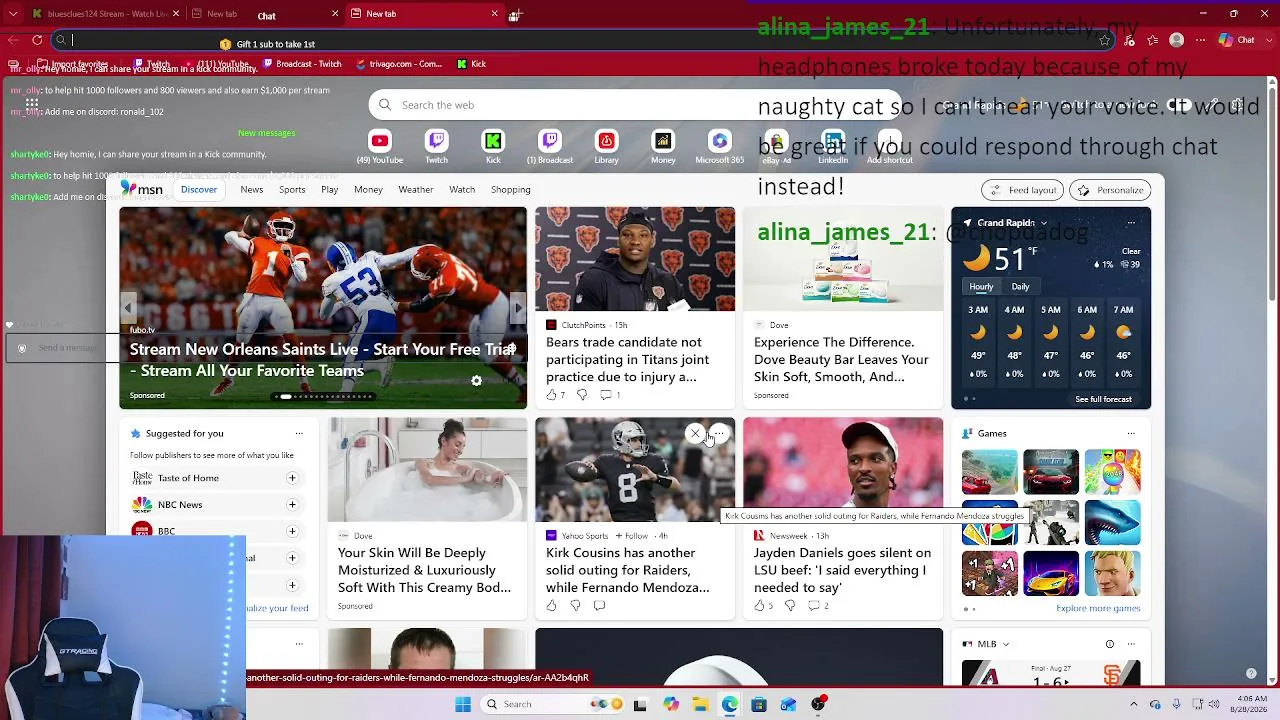Select the Discover tab
The width and height of the screenshot is (1280, 720).
coord(199,189)
